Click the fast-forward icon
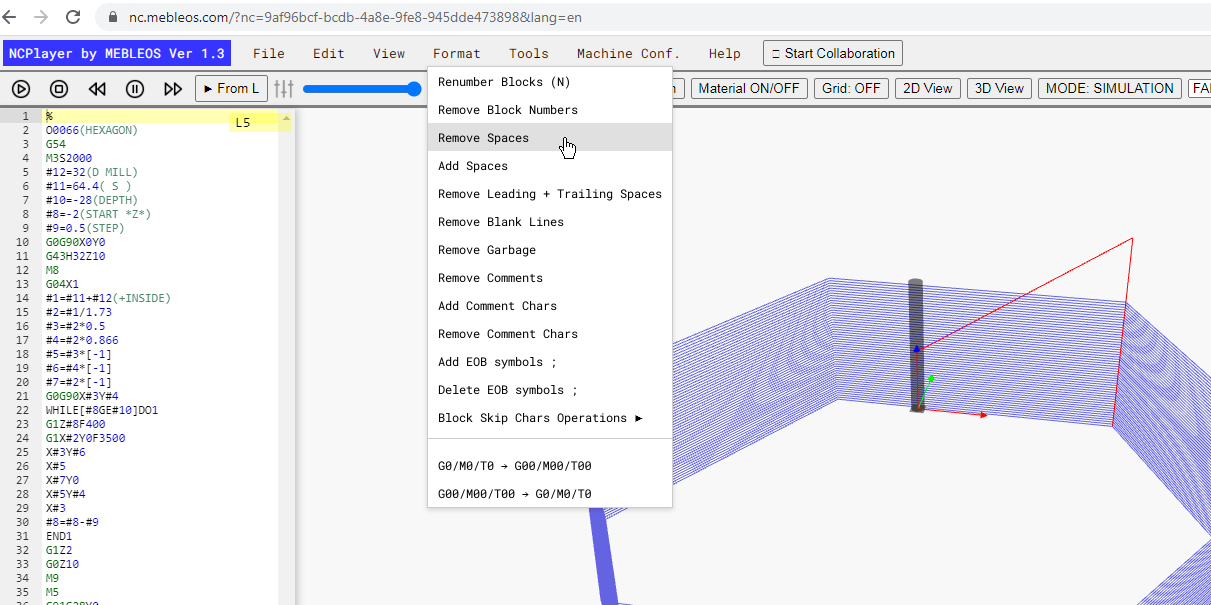This screenshot has width=1211, height=605. click(173, 89)
